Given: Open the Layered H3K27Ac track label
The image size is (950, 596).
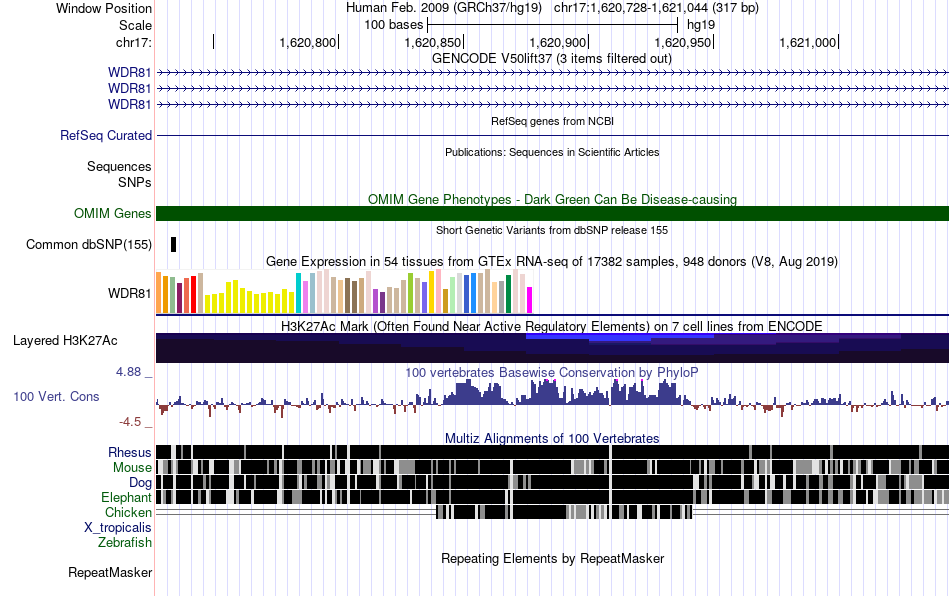Looking at the screenshot, I should pyautogui.click(x=65, y=341).
